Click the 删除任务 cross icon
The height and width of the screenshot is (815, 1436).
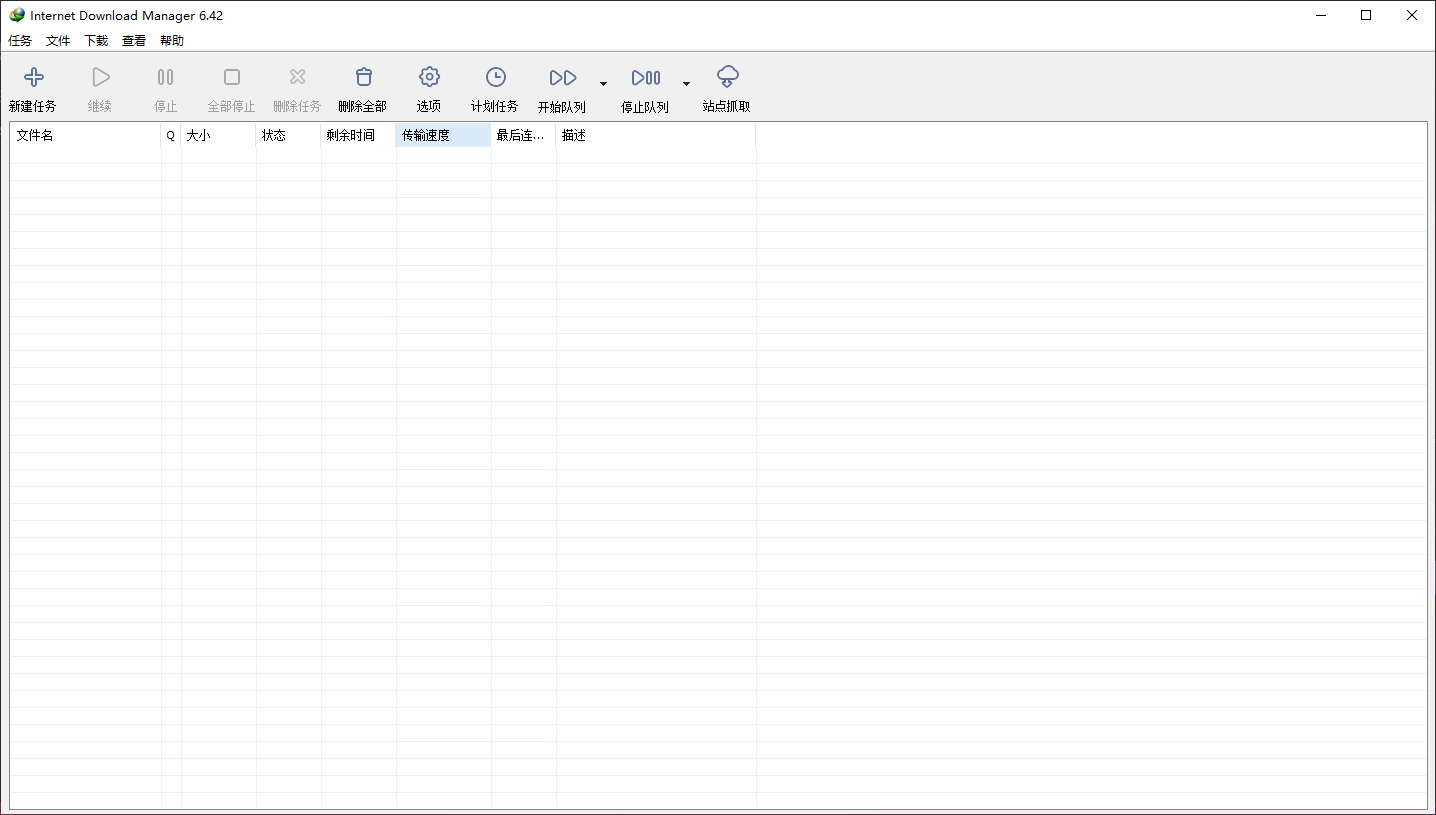click(x=297, y=77)
